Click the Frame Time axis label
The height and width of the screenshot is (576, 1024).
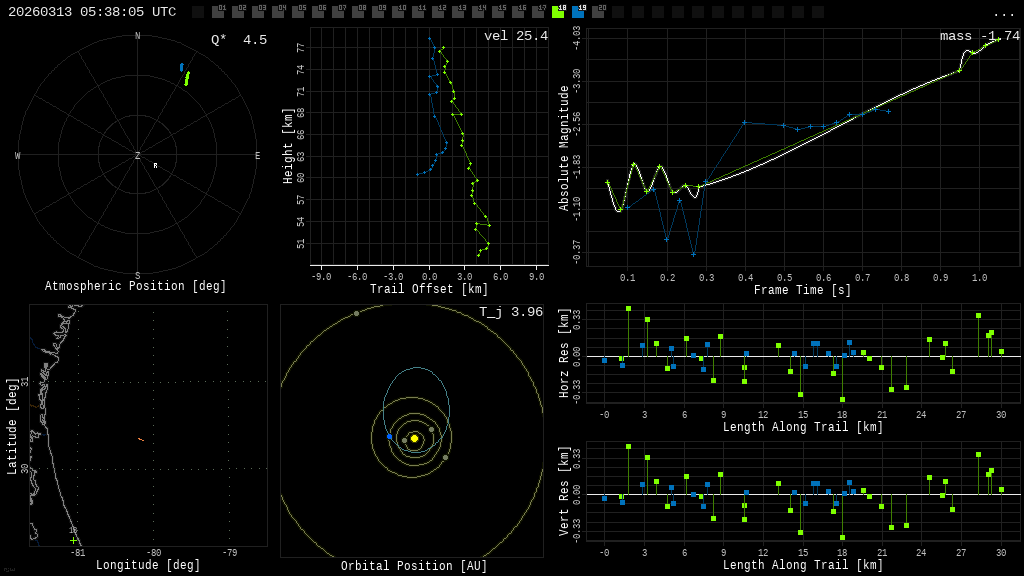pos(802,290)
